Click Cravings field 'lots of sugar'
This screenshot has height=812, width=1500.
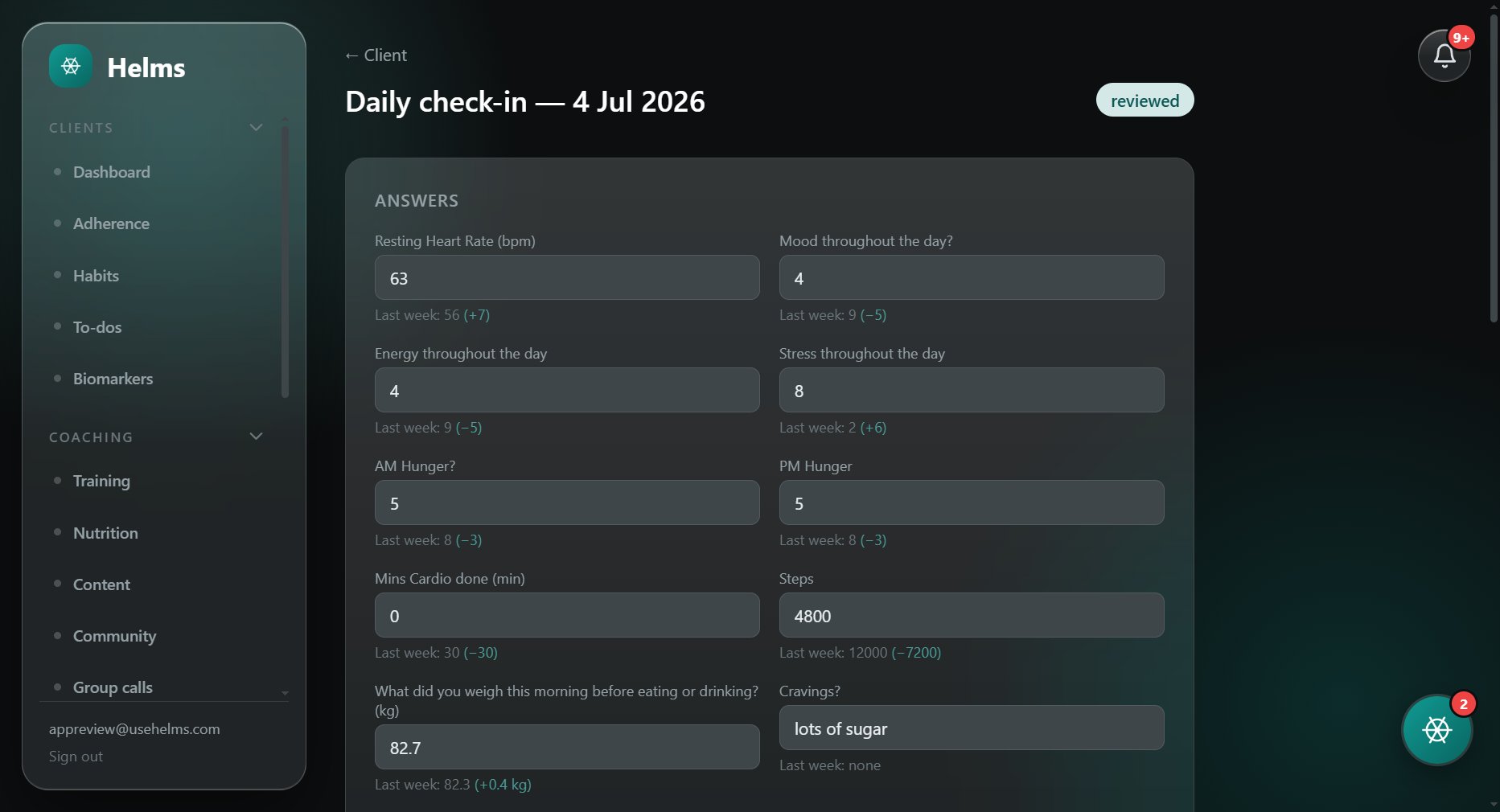pos(972,728)
